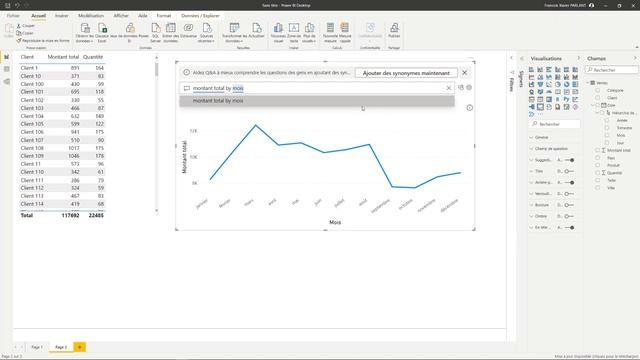Open Sources récentes
Viewport: 640px width, 360px height.
[207, 33]
